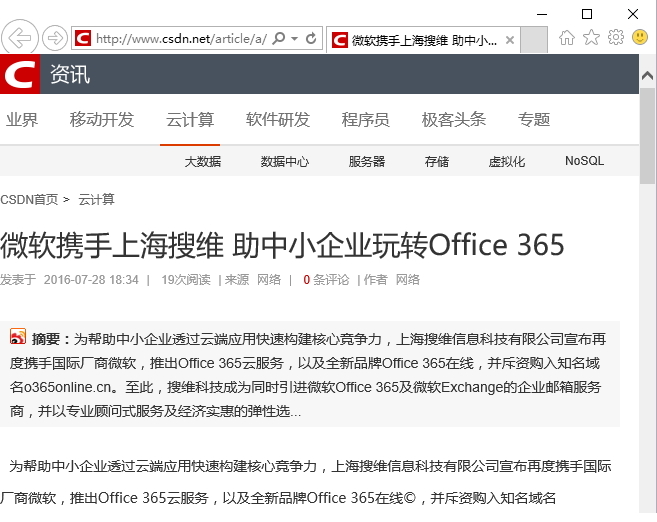The image size is (657, 522).
Task: Select the 微软携手上海搜维 browser tab
Action: [423, 40]
